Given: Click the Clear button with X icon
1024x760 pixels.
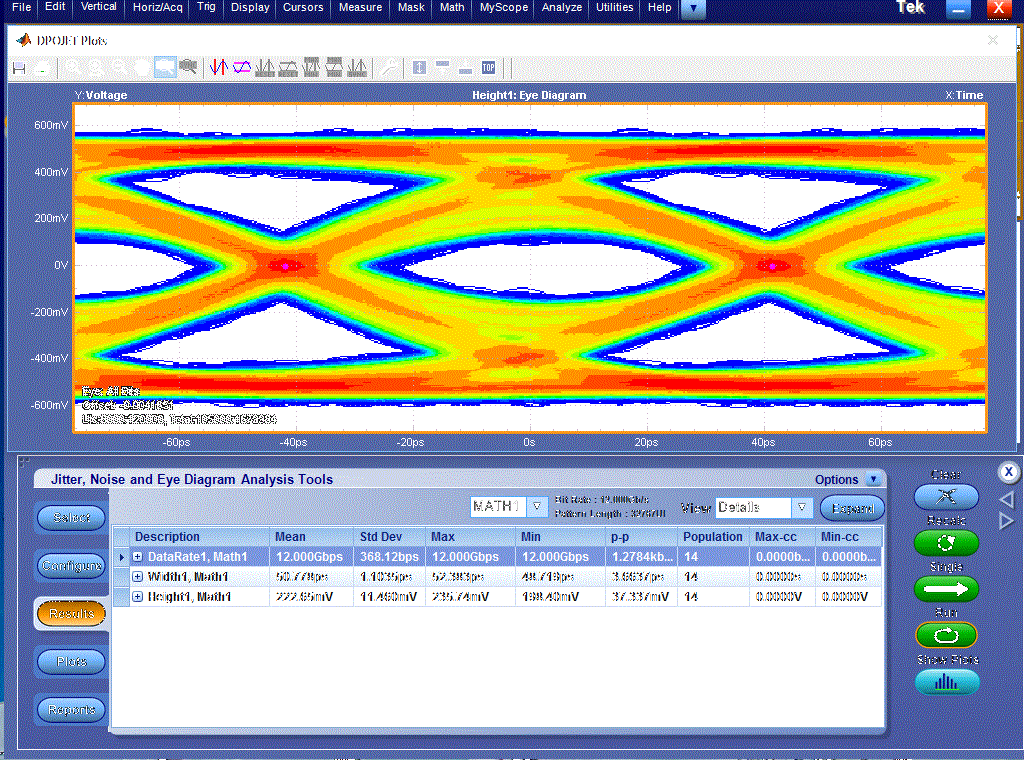Looking at the screenshot, I should [x=946, y=497].
